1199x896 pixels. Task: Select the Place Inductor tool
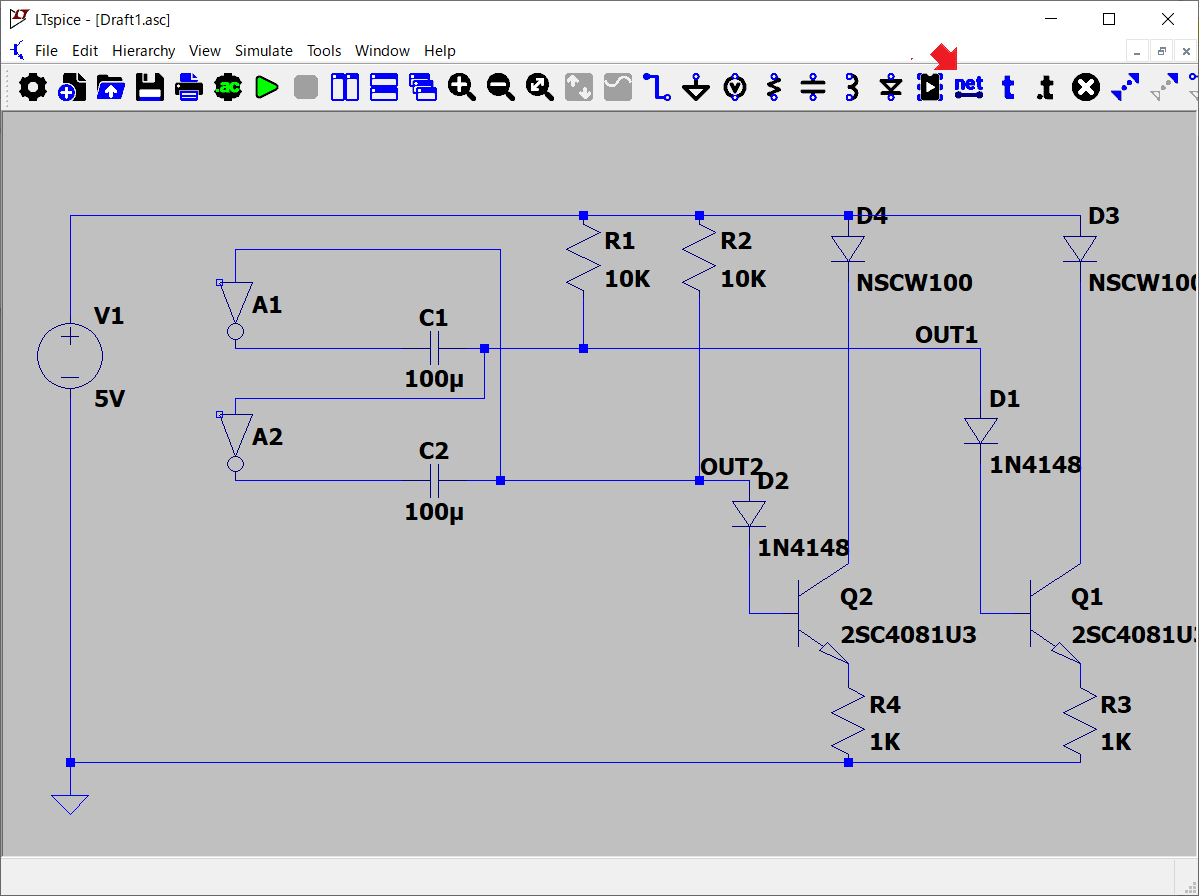click(x=852, y=88)
